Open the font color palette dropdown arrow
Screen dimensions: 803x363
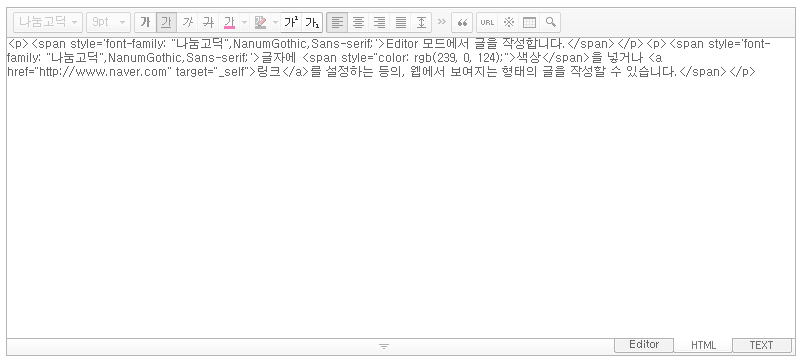point(244,23)
